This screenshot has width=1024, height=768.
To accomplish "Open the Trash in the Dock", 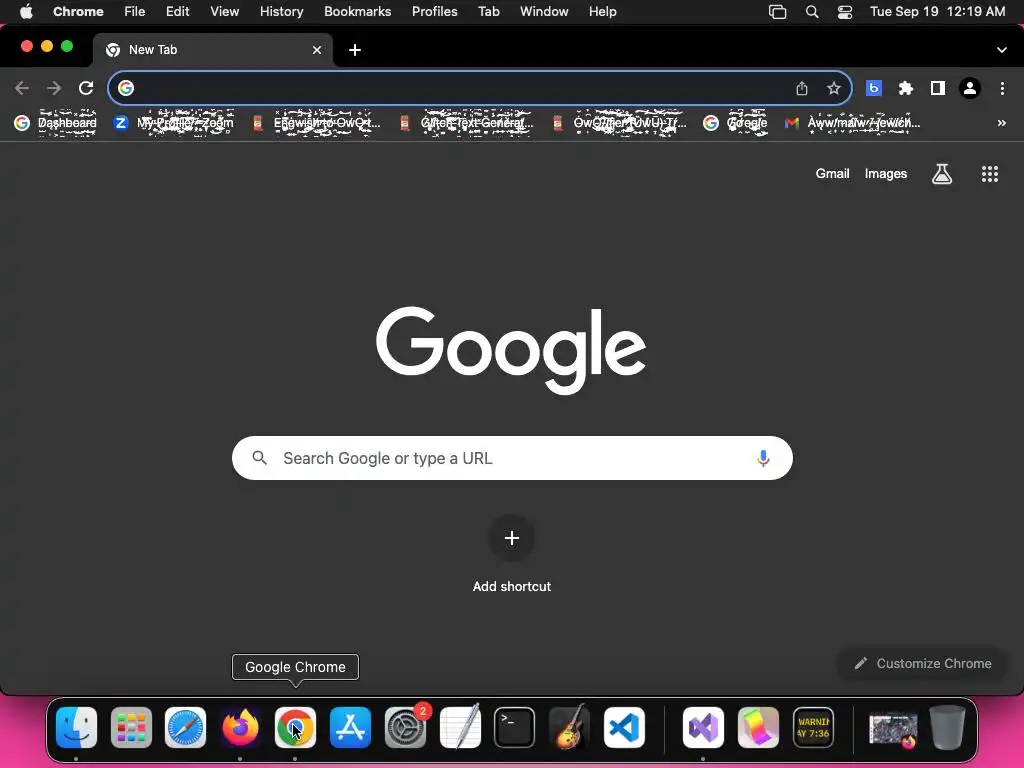I will point(947,728).
